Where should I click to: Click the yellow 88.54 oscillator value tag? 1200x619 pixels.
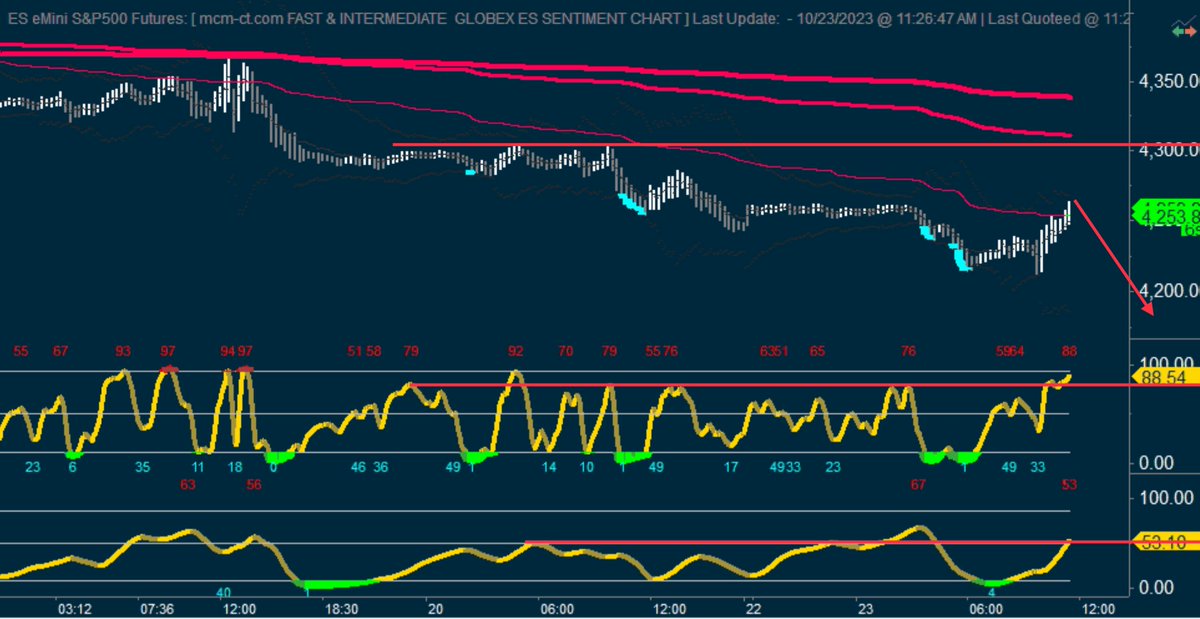tap(1166, 377)
